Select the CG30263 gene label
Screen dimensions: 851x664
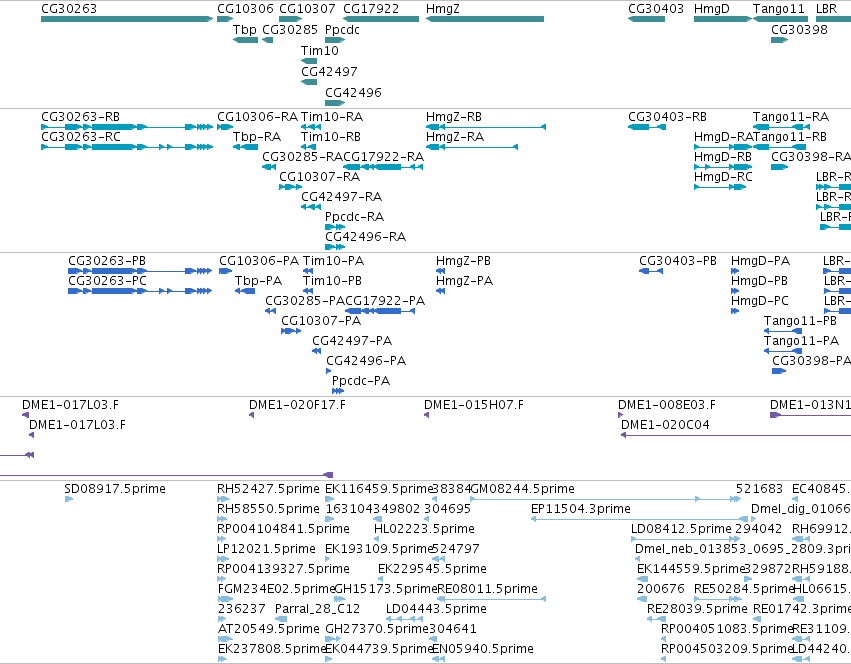pyautogui.click(x=69, y=9)
